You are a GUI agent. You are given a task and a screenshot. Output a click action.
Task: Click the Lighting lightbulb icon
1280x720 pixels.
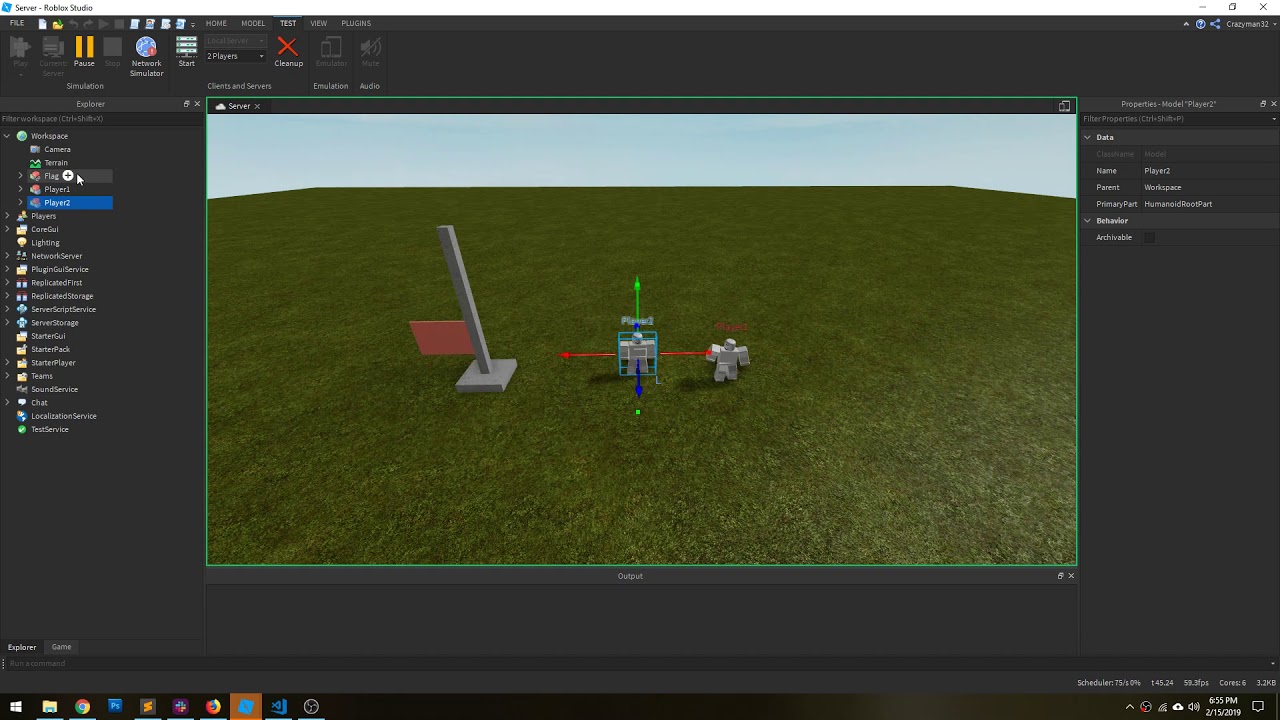pos(22,243)
